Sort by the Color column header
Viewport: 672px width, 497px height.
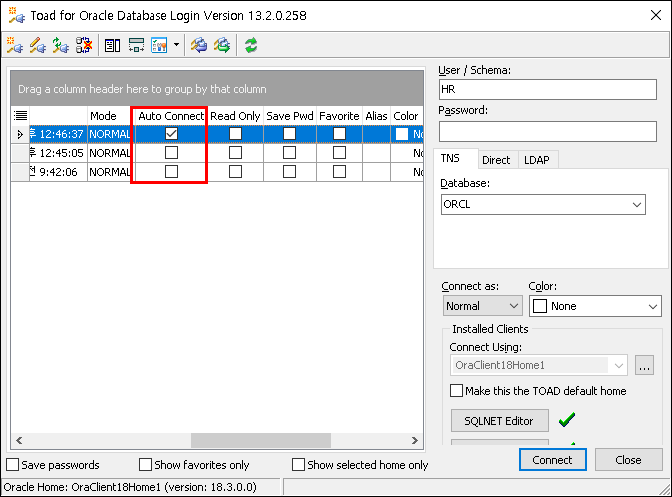tap(406, 116)
